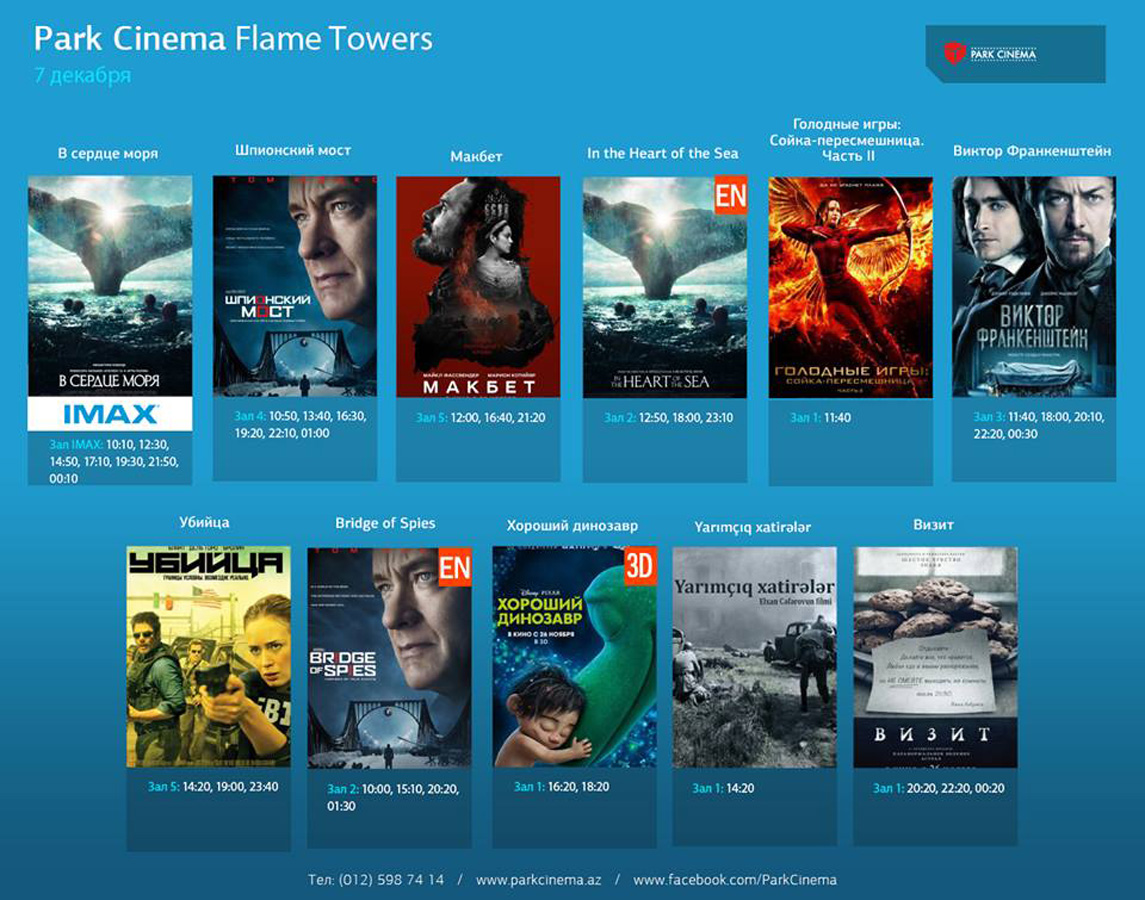Screen dimensions: 1145x900
Task: Click Зал 2 showtimes 12:50, 18:00, 23:10
Action: pos(668,418)
